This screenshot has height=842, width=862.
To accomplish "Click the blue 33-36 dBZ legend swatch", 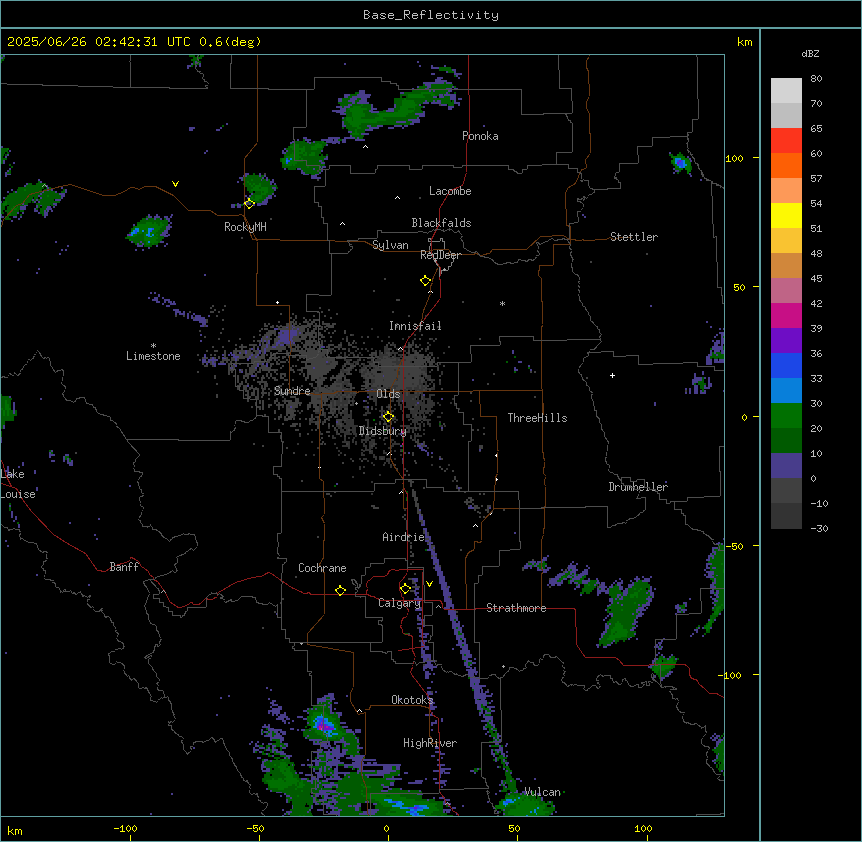I will click(786, 365).
